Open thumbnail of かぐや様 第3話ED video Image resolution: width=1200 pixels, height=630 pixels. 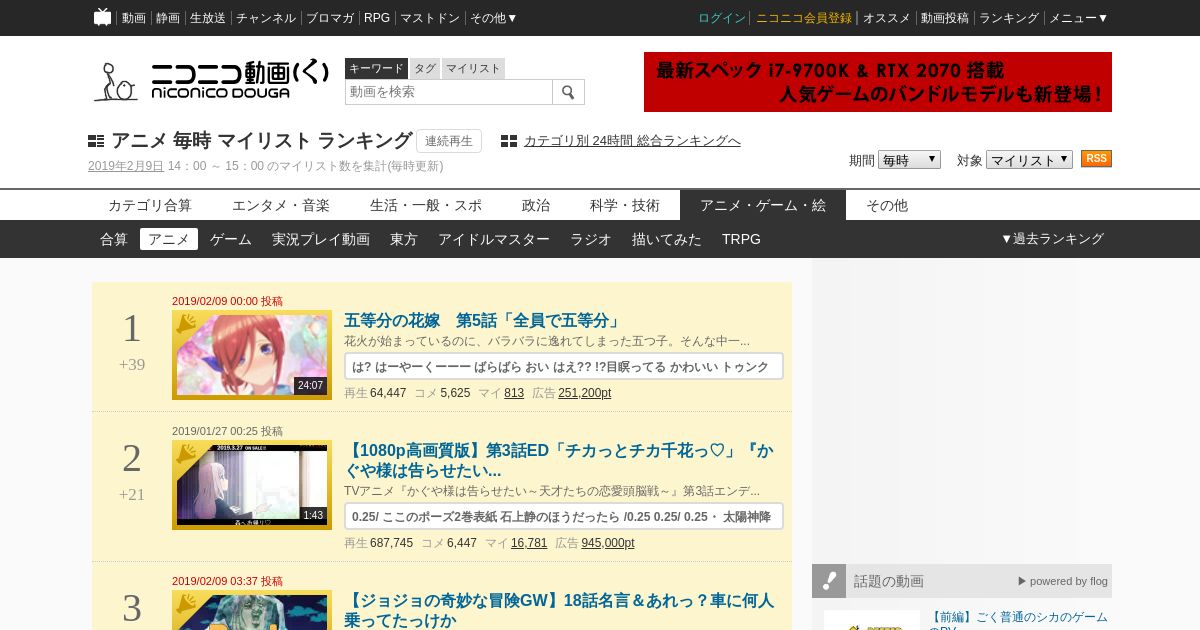tap(252, 485)
